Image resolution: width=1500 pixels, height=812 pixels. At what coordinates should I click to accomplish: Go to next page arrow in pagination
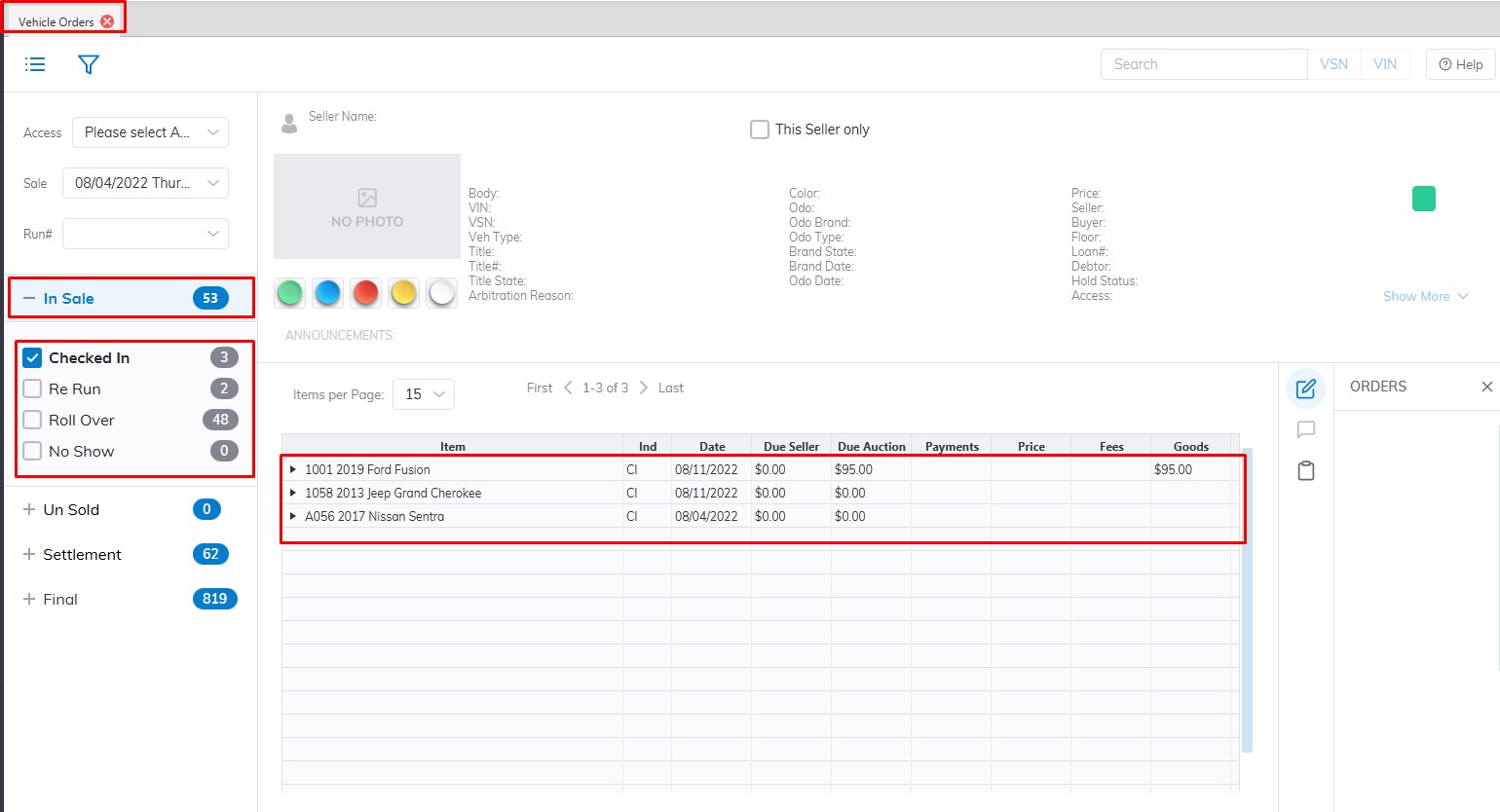pos(644,388)
